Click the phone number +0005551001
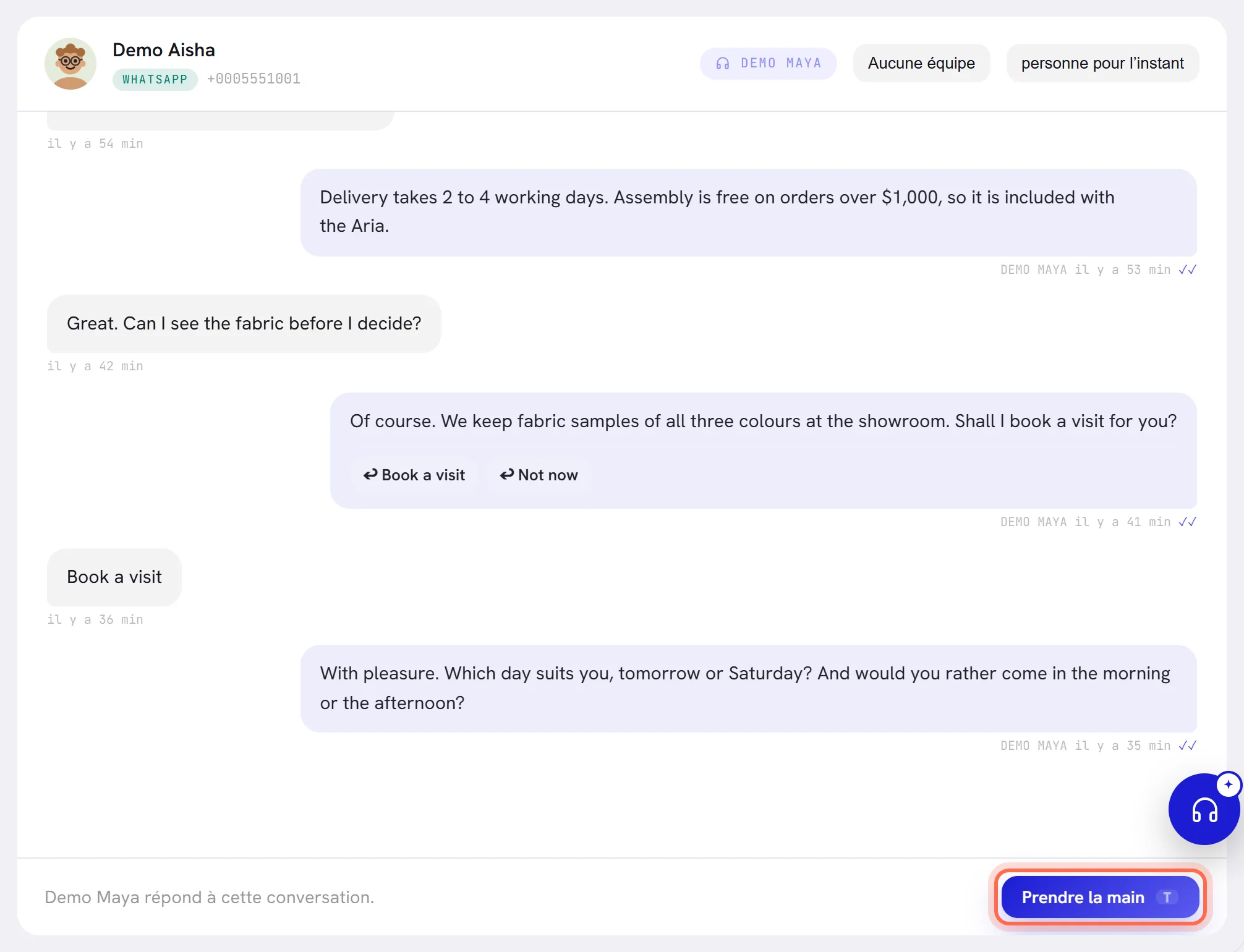 point(253,79)
